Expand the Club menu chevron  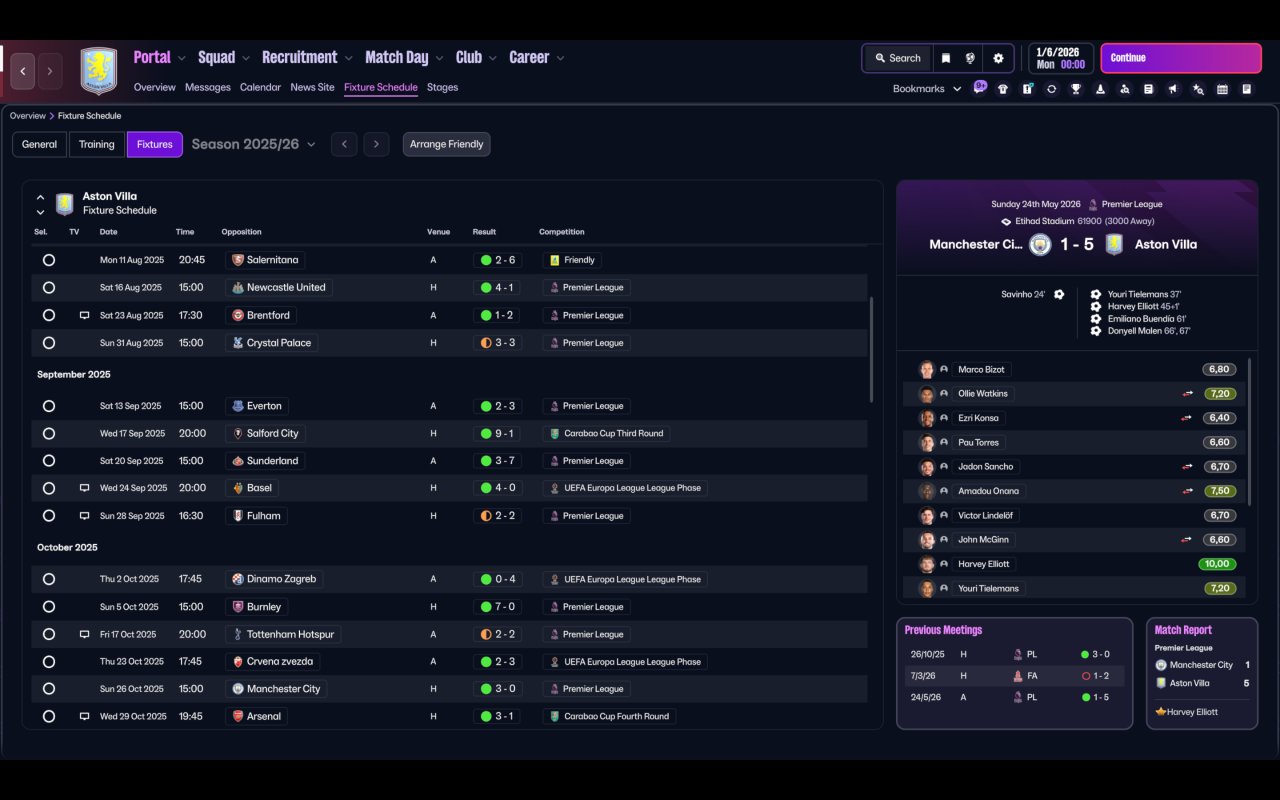point(493,58)
